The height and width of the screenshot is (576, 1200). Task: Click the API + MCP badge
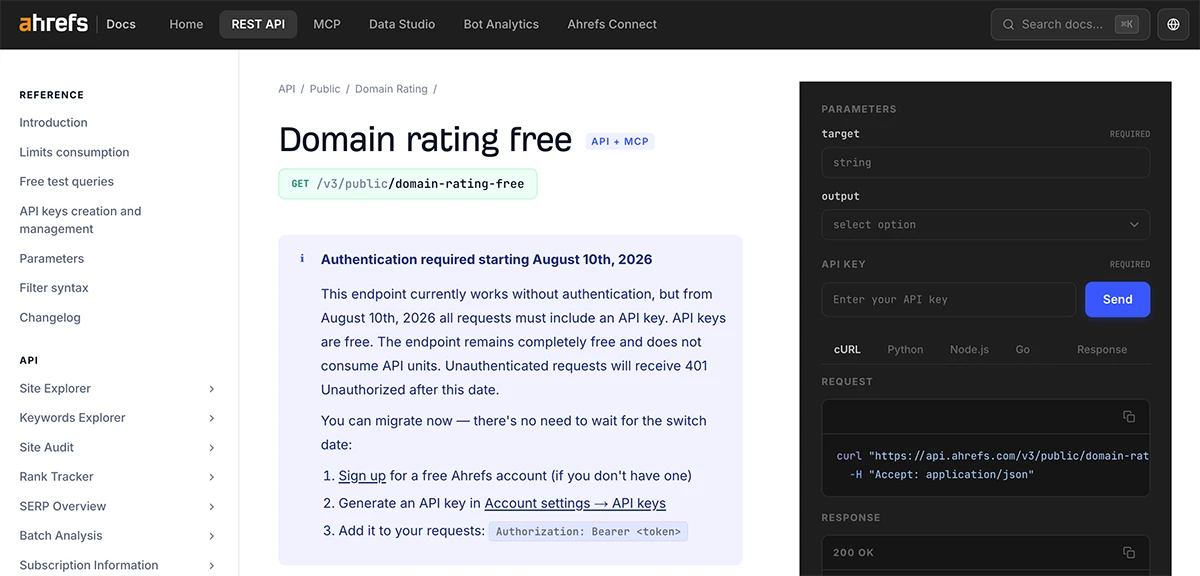pos(620,141)
